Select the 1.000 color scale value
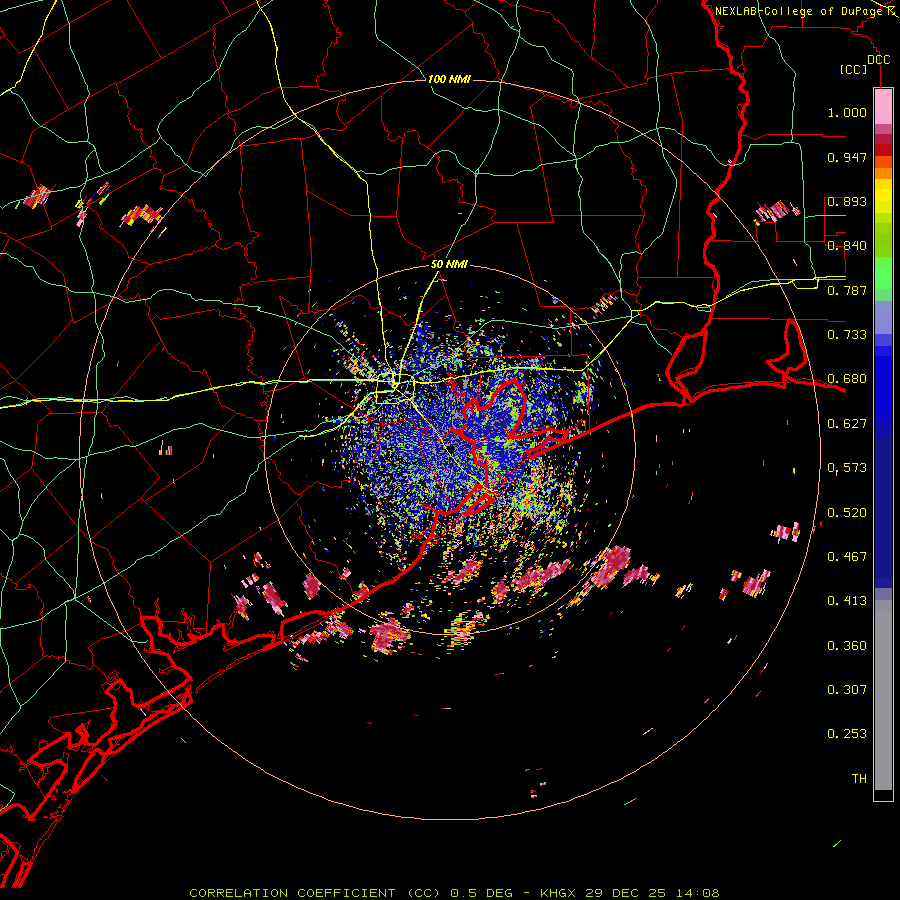This screenshot has width=900, height=900. [847, 112]
